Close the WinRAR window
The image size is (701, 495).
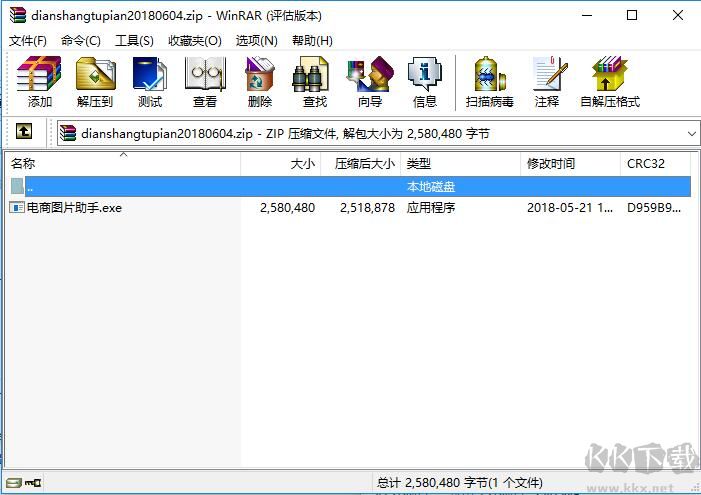pyautogui.click(x=678, y=15)
